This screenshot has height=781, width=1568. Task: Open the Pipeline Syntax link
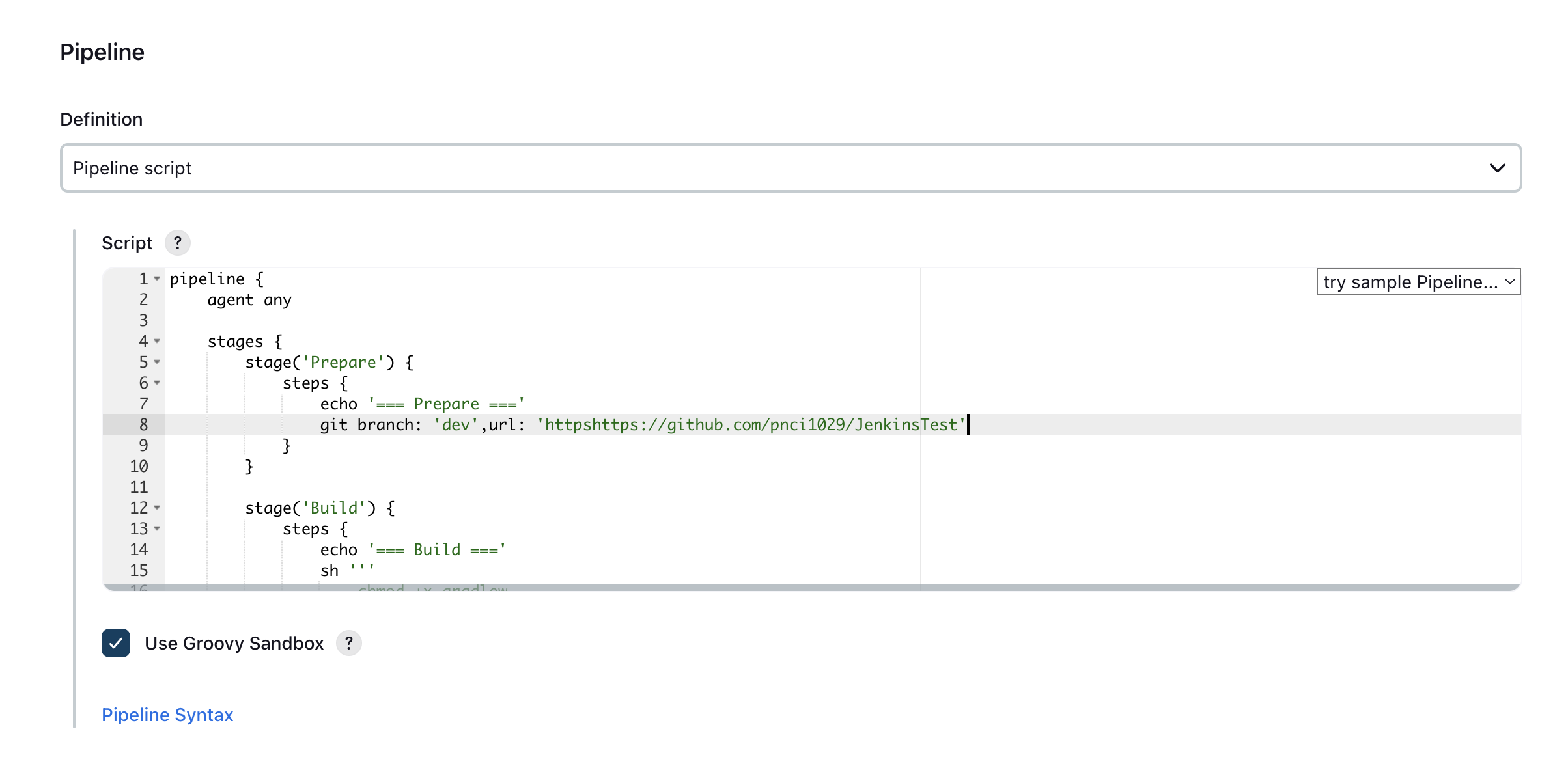click(167, 715)
